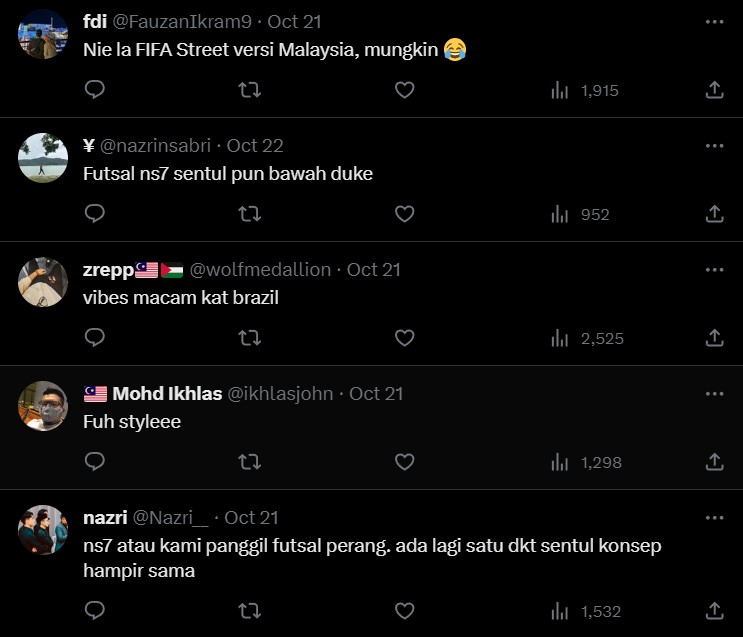Screen dimensions: 743x637
Task: Click nazri's profile avatar thumbnail
Action: [43, 530]
